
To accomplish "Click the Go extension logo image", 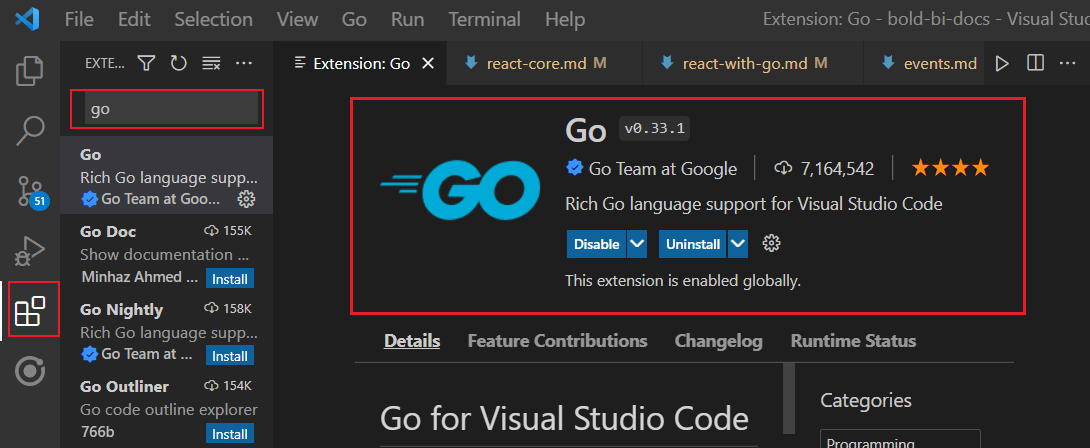I will [460, 191].
